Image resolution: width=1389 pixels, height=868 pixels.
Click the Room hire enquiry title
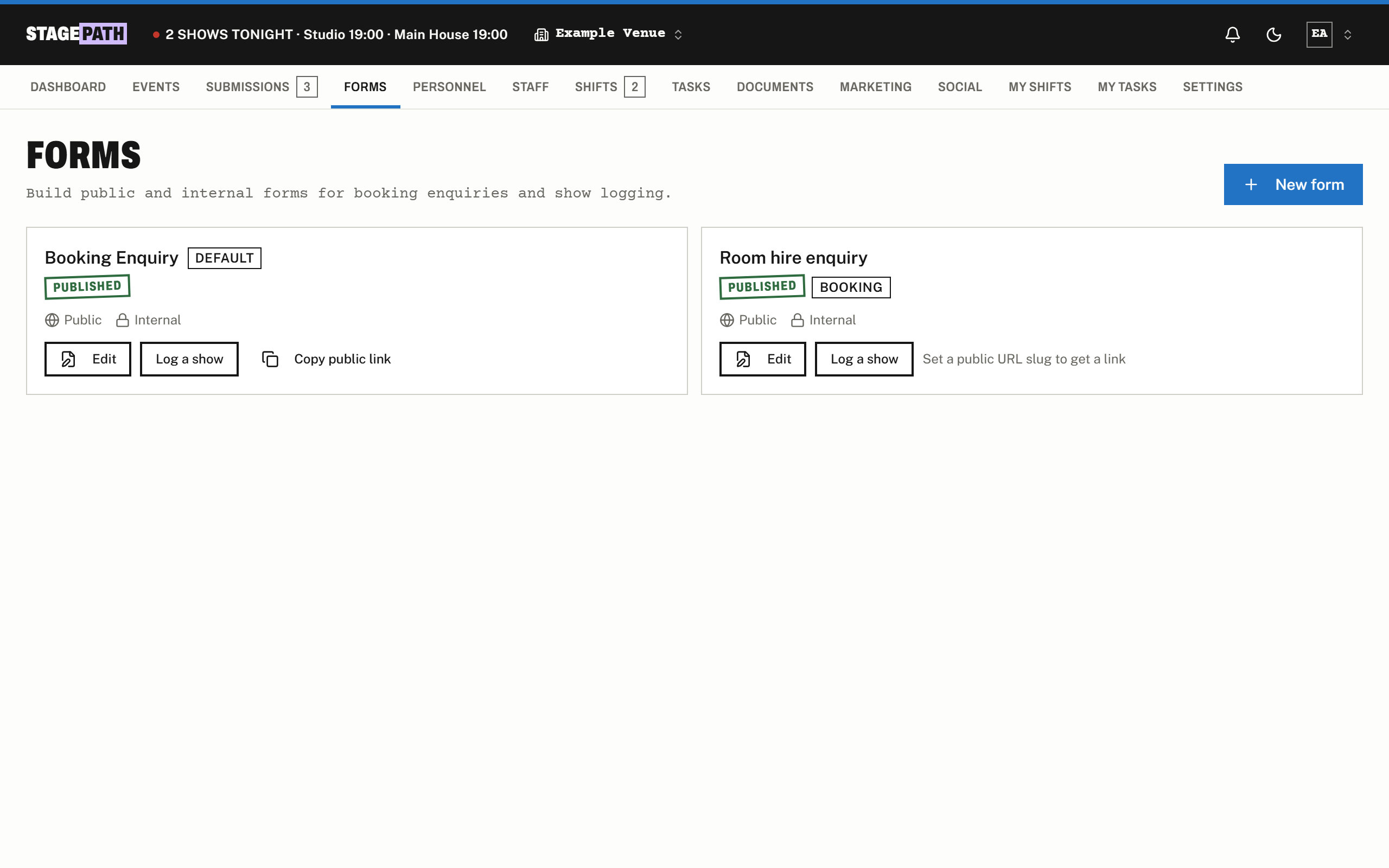pyautogui.click(x=793, y=258)
